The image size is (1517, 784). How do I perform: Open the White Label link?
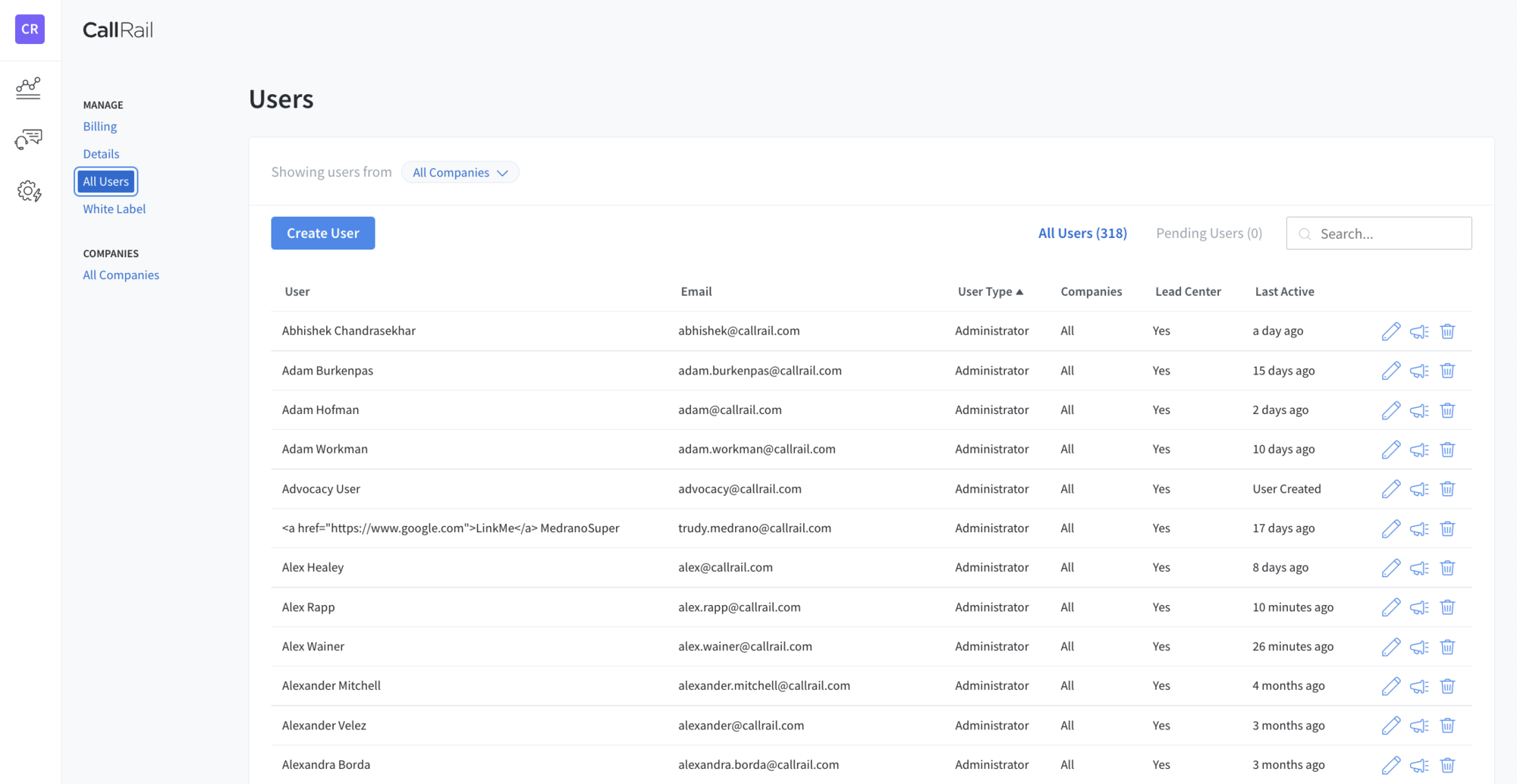pos(114,209)
